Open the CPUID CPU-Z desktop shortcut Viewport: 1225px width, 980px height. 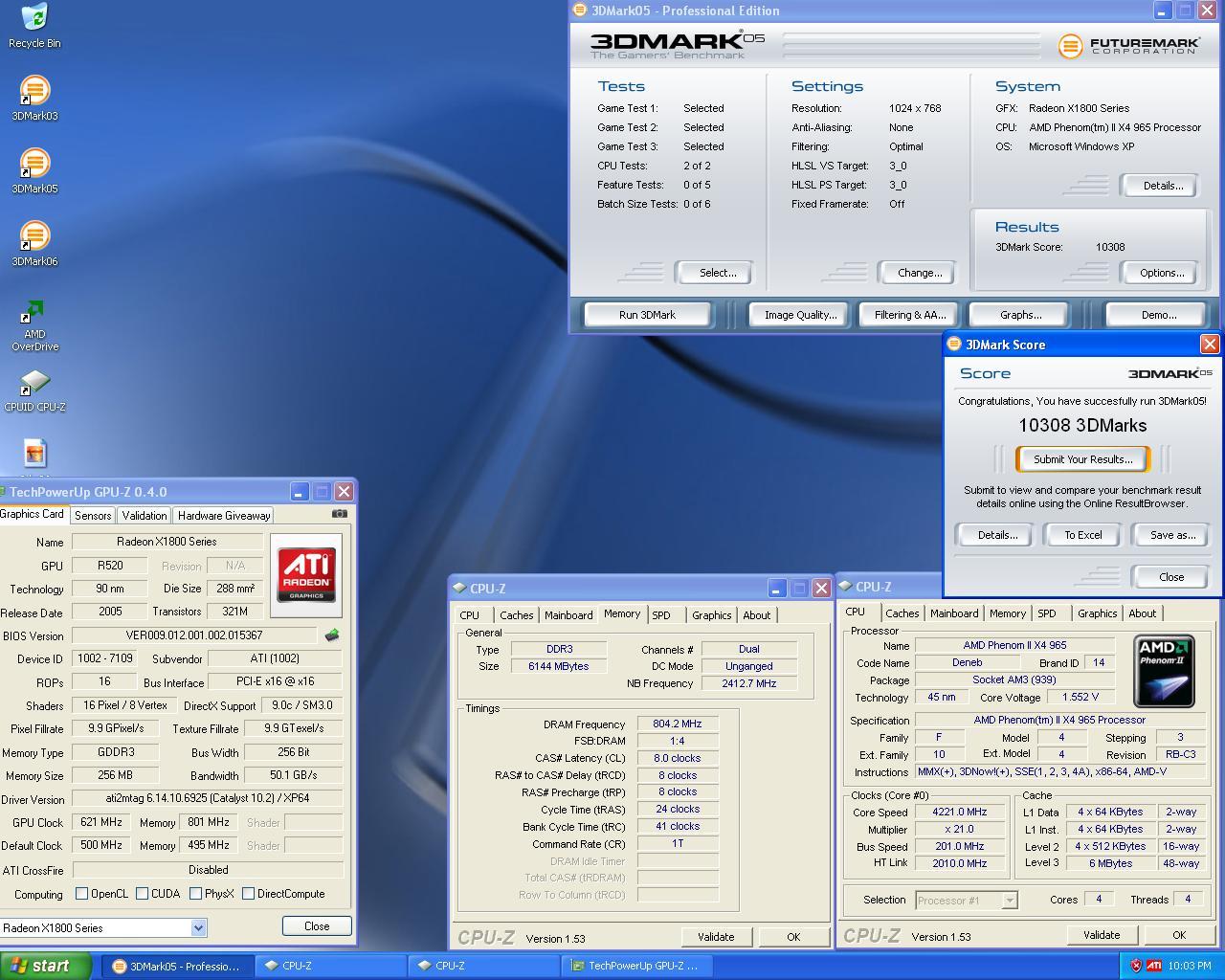34,390
